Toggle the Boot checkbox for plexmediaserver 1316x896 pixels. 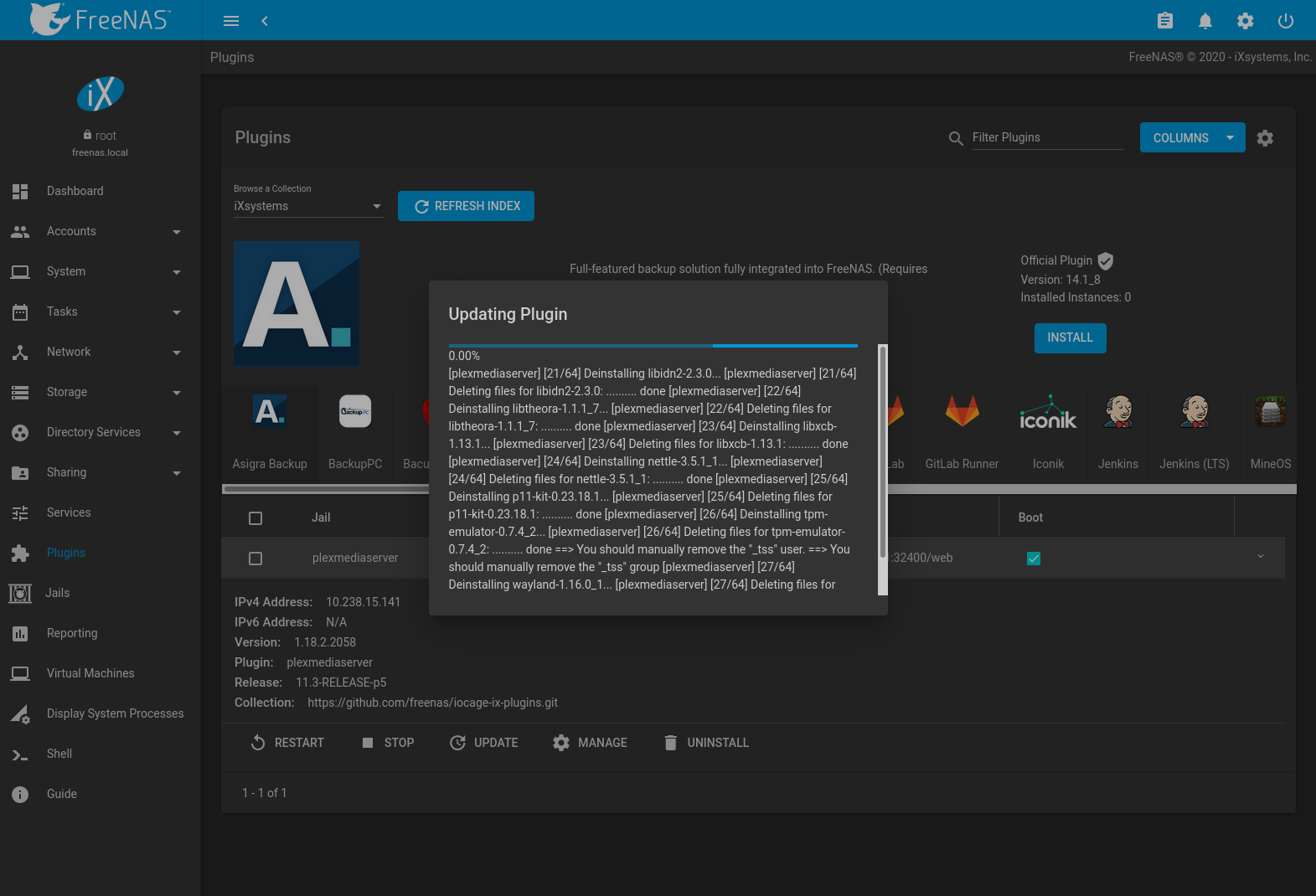pos(1033,559)
